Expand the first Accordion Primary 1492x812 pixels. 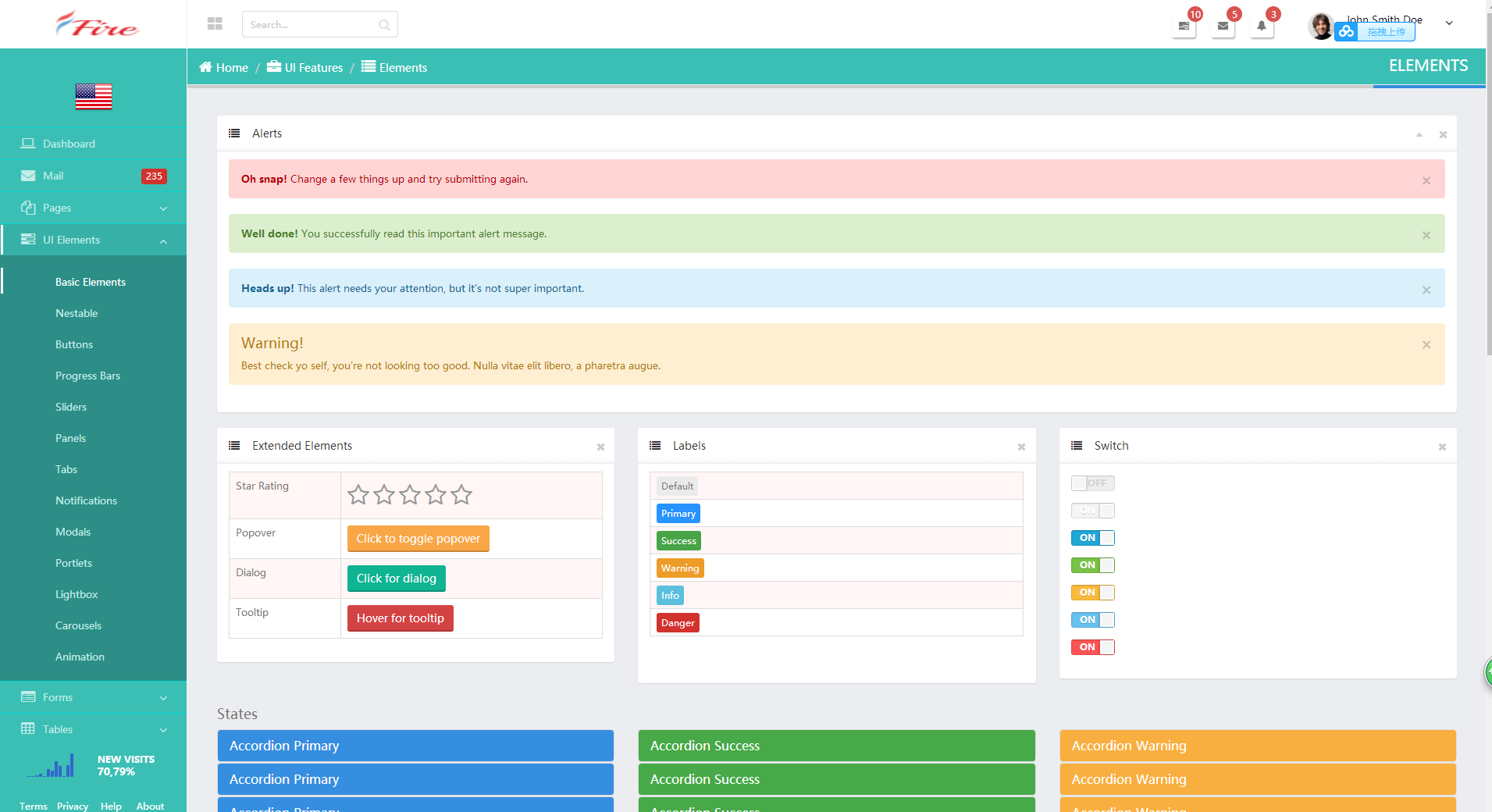coord(415,746)
